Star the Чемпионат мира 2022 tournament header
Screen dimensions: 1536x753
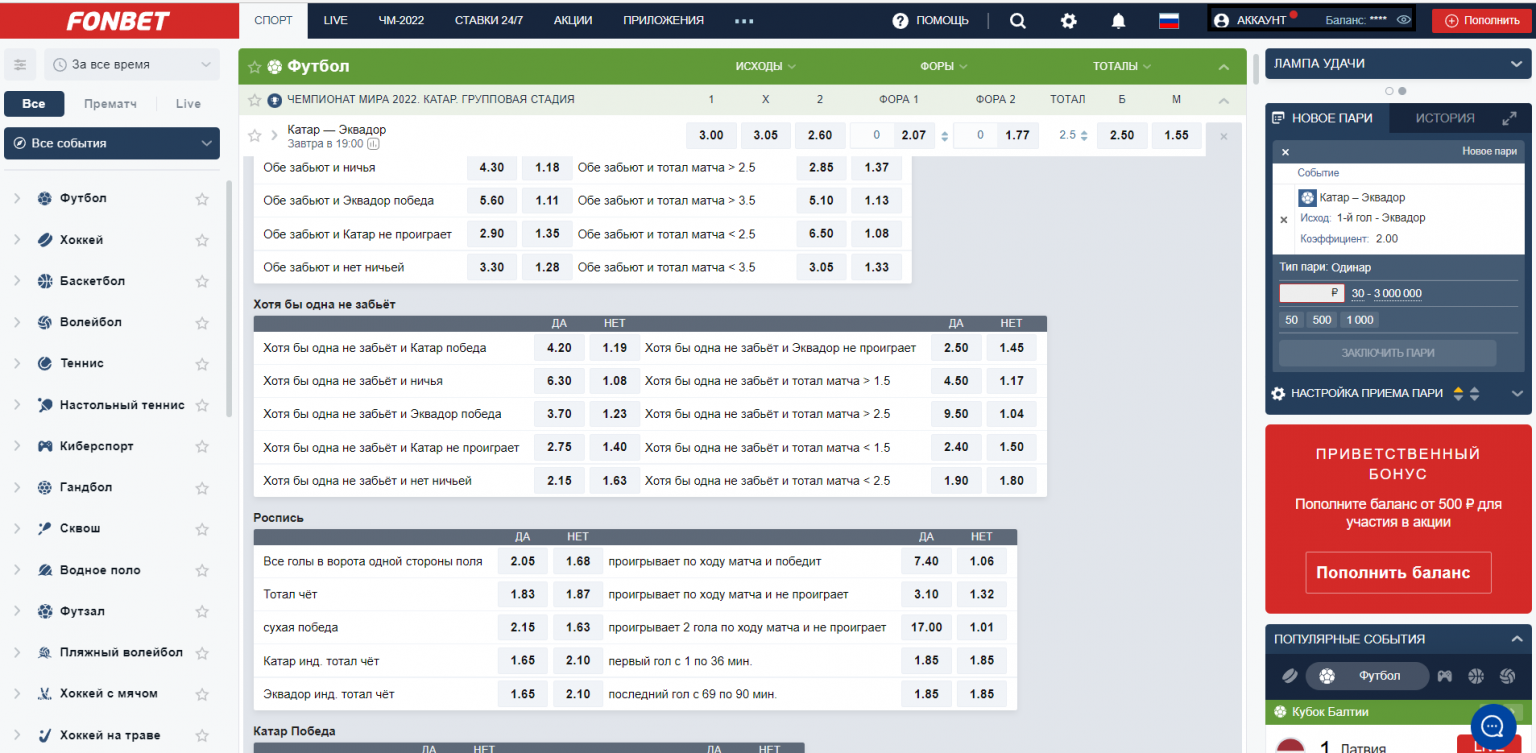click(255, 99)
